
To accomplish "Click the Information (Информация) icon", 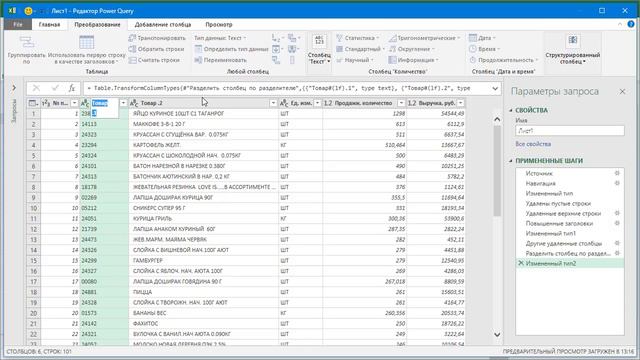I will (x=392, y=60).
